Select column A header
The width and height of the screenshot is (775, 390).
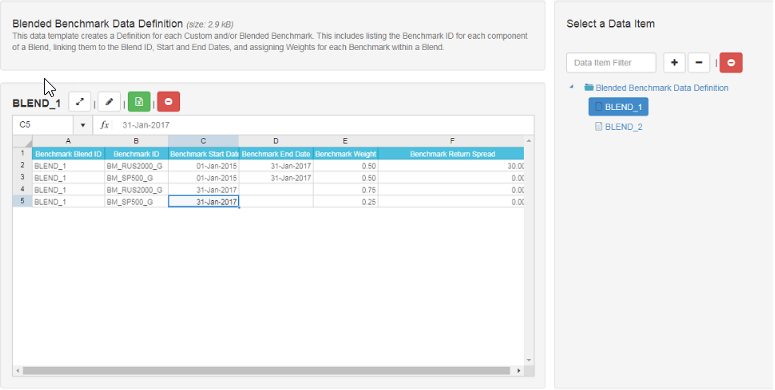click(x=68, y=141)
